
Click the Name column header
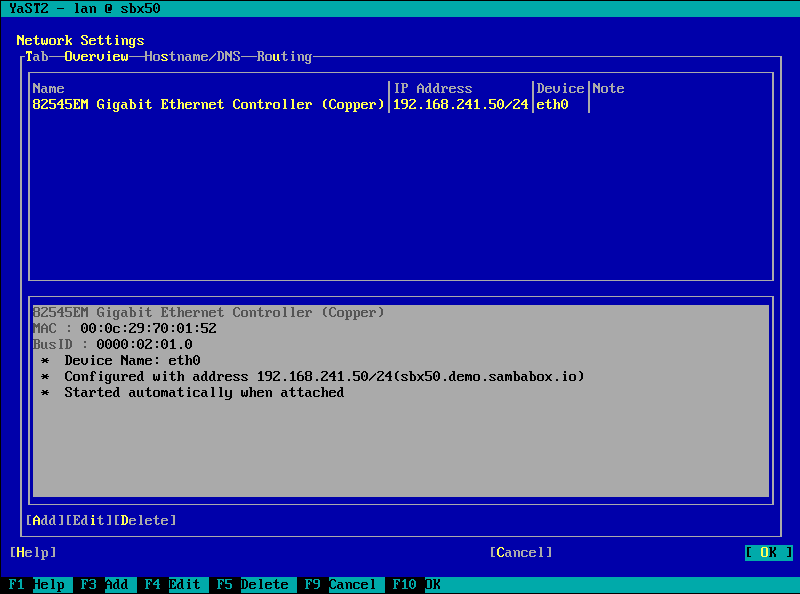(x=48, y=89)
